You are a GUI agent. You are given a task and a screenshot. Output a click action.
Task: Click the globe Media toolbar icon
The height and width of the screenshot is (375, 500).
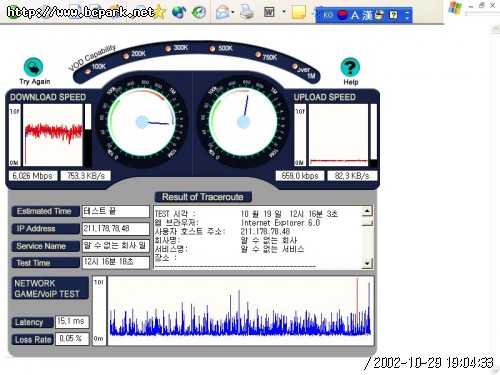[179, 12]
